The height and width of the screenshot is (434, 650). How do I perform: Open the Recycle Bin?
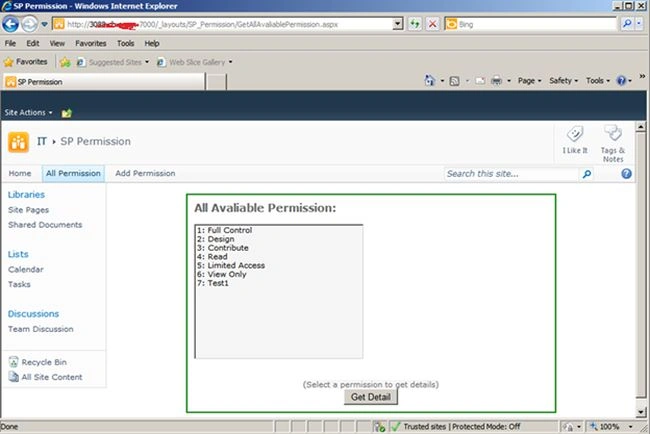click(38, 362)
